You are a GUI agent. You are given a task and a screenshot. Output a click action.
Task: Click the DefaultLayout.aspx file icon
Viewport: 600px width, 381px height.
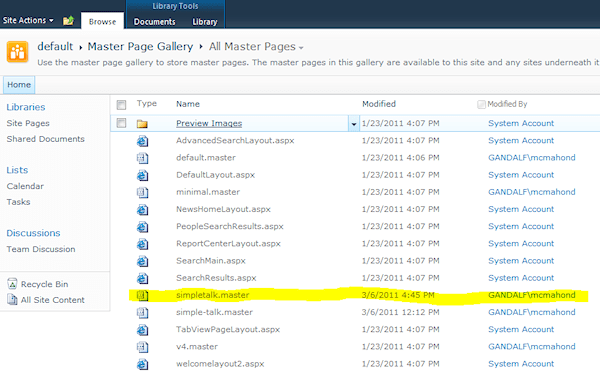click(x=142, y=175)
